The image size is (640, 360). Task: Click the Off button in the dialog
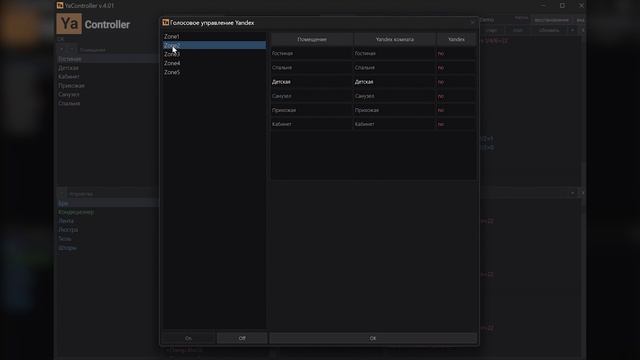point(242,338)
